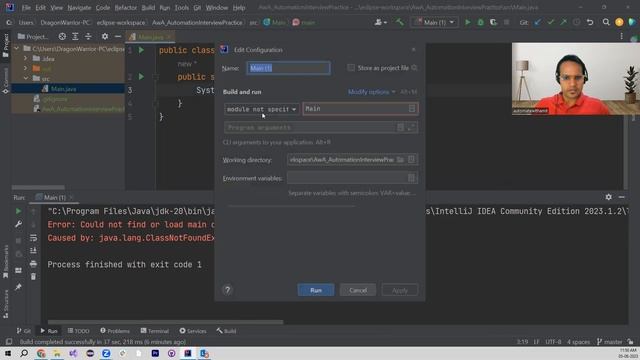The image size is (640, 360).
Task: Click Print icon in Run console
Action: 33,264
